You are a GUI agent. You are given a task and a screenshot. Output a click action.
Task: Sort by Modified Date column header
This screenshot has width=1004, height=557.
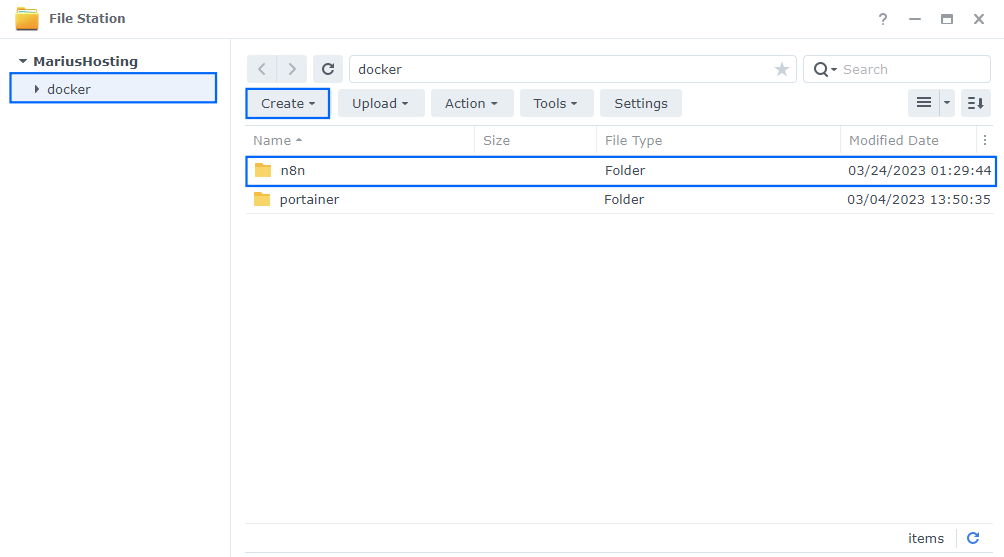[x=909, y=140]
